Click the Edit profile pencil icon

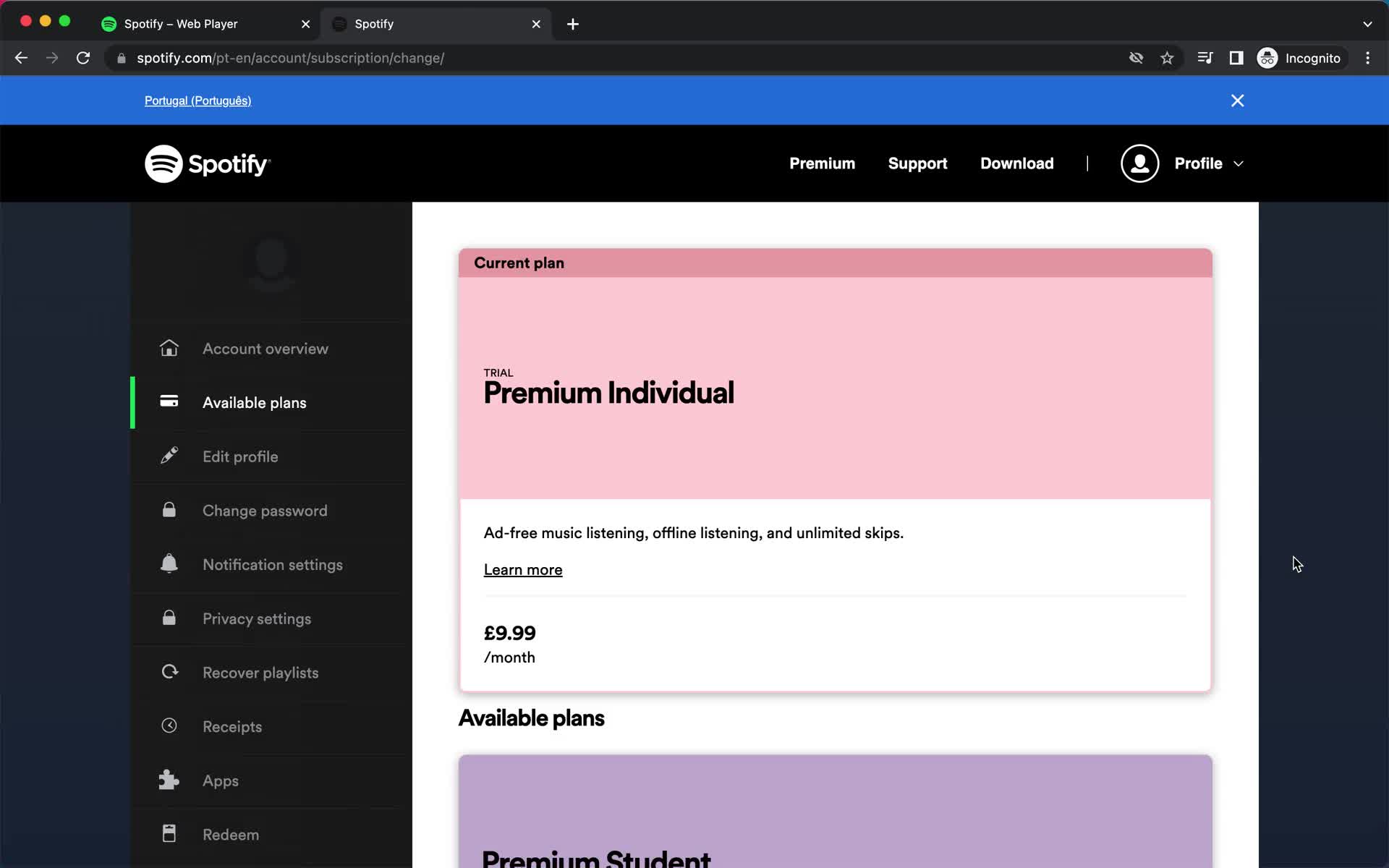tap(169, 456)
